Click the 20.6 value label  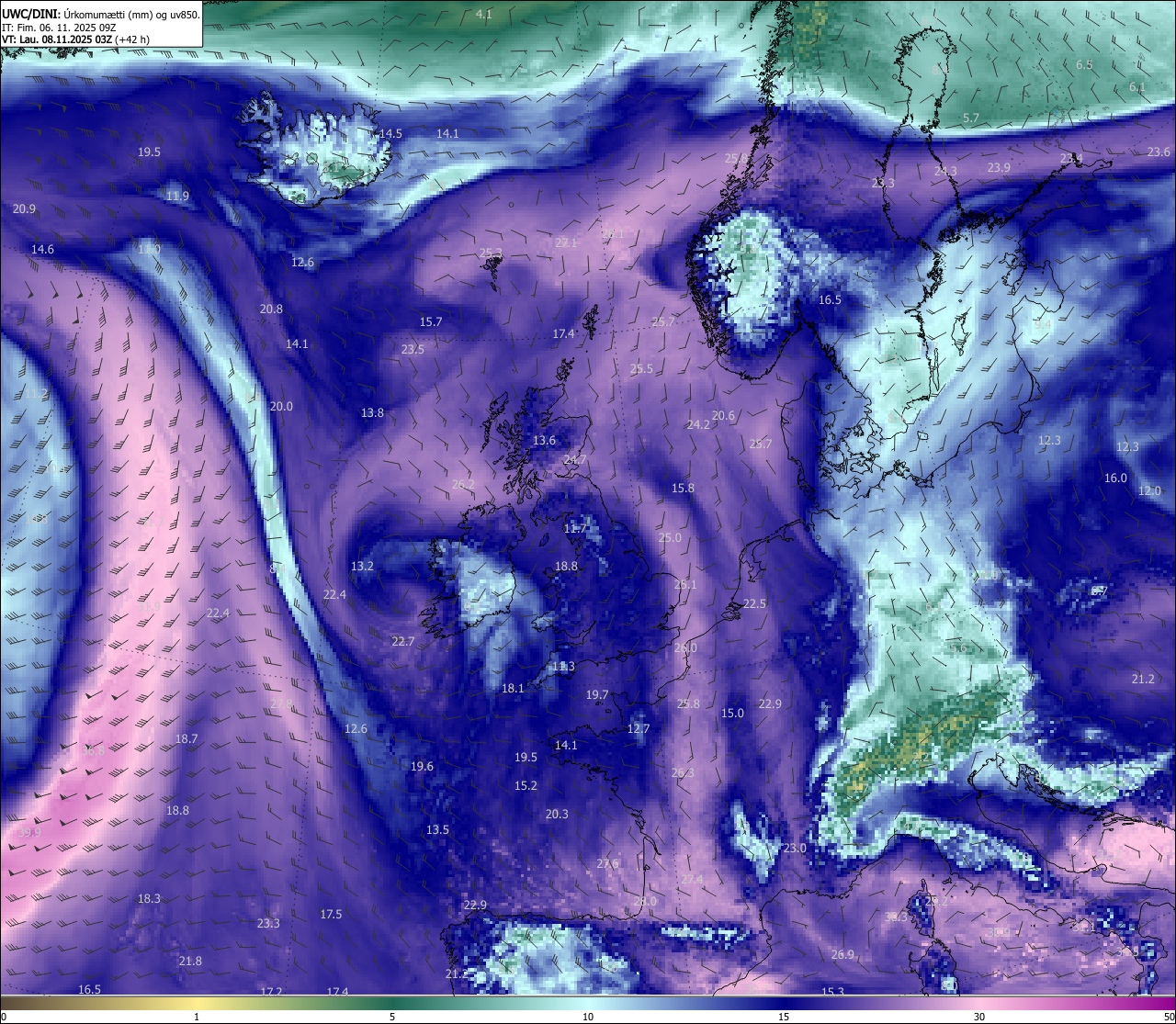coord(724,416)
